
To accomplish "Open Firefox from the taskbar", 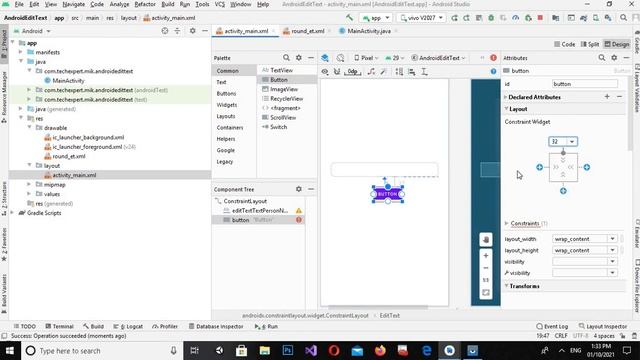I will [x=380, y=351].
